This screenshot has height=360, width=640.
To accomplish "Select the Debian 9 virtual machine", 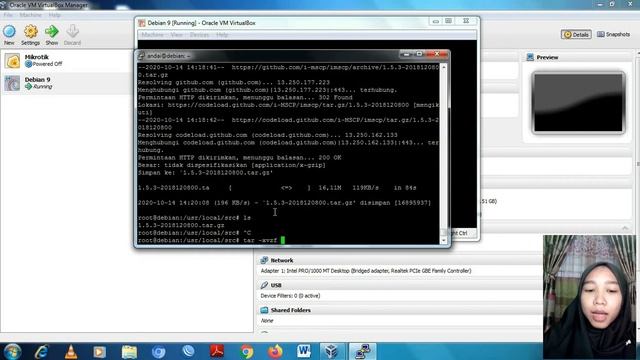I will click(65, 83).
